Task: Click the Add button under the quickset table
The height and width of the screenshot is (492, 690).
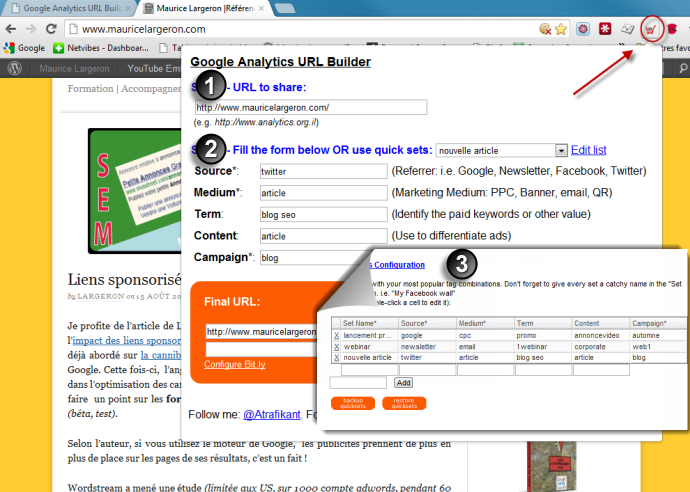Action: tap(404, 382)
